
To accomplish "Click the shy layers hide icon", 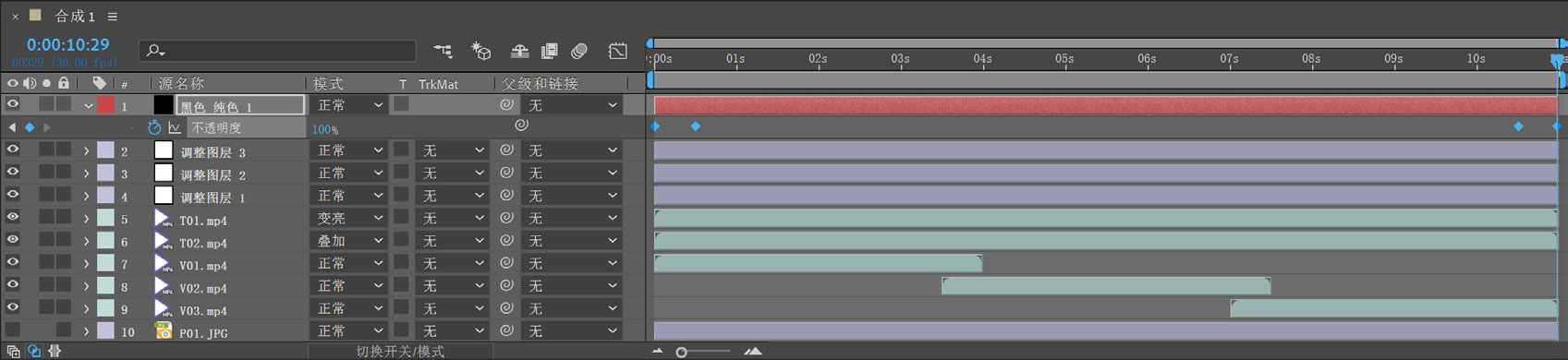I will (x=519, y=51).
